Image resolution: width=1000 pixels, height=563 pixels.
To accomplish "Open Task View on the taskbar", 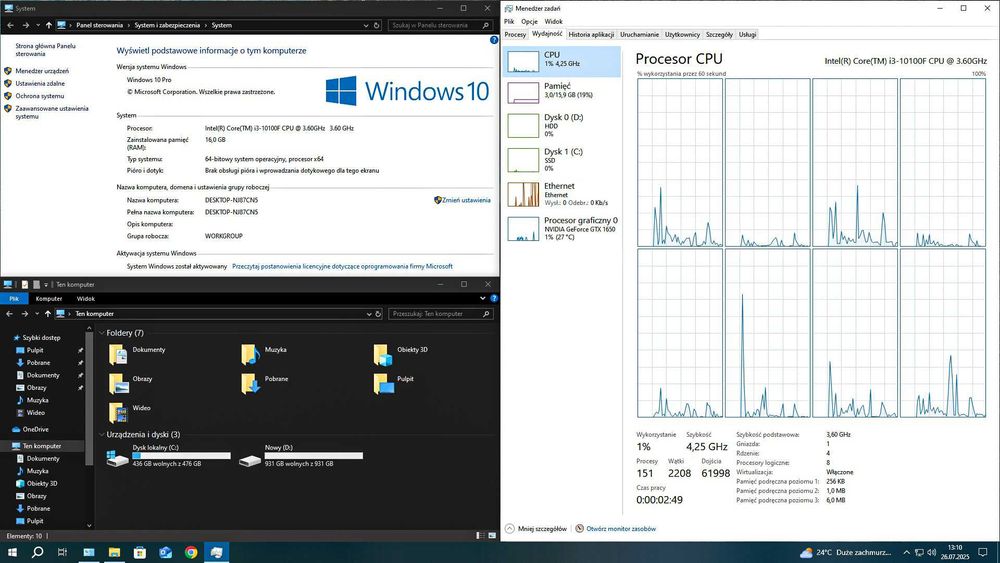I will (x=62, y=552).
